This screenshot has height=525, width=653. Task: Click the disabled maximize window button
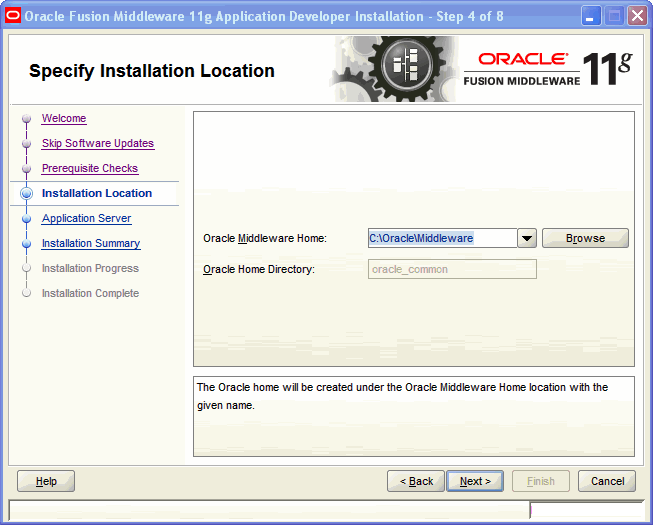[614, 16]
